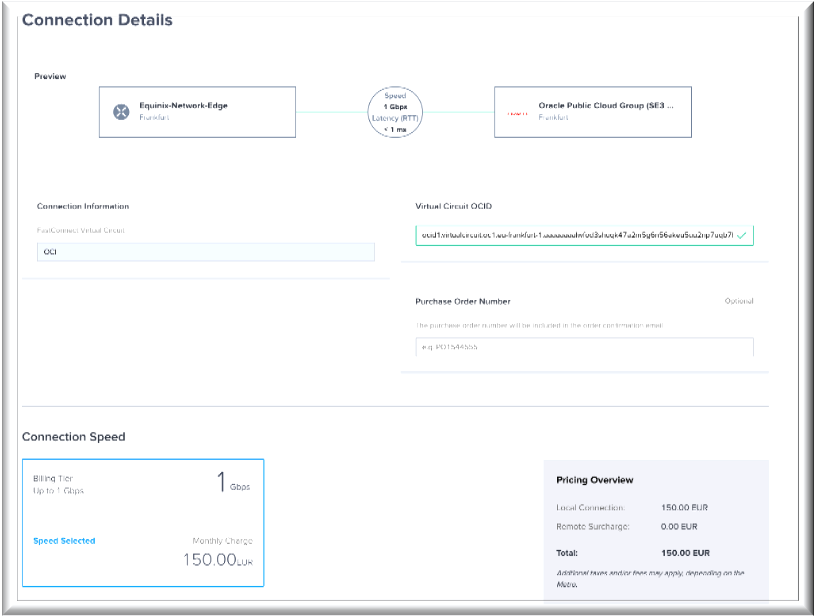Click the Connection Speed heading

[74, 436]
